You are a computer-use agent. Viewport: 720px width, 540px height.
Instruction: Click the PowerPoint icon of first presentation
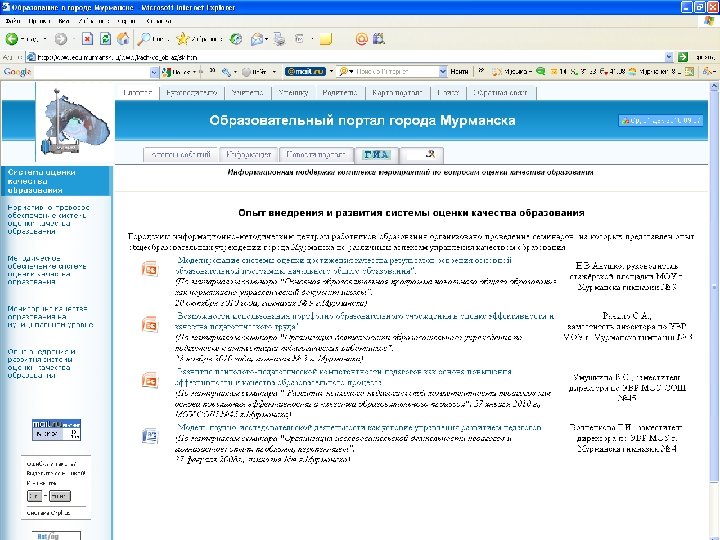[150, 269]
